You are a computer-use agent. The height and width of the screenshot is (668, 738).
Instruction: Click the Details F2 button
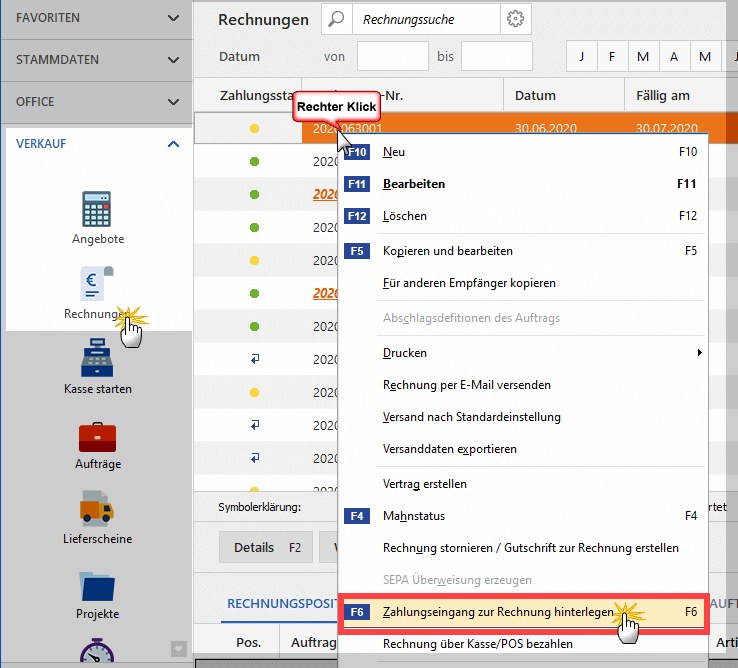[266, 547]
